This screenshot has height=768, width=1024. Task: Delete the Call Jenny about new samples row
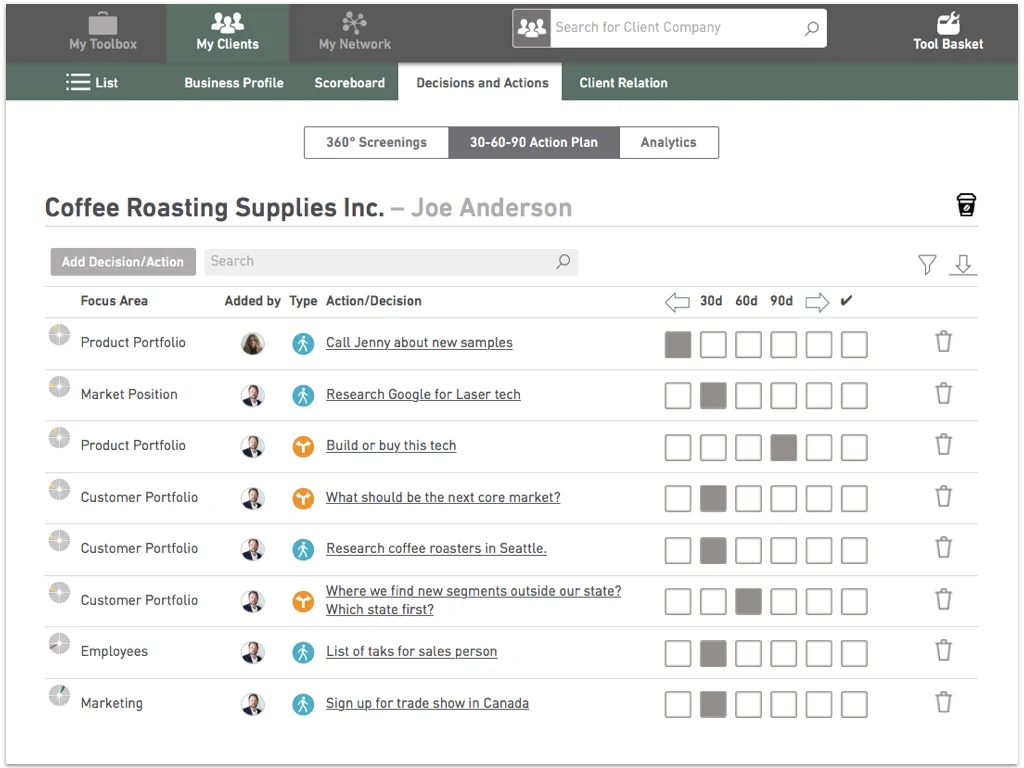tap(943, 342)
